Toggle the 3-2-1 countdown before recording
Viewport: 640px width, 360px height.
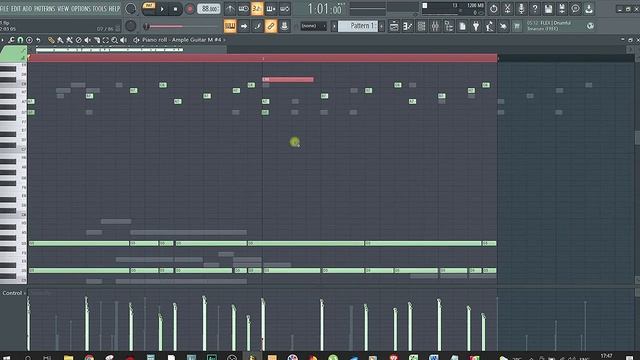pos(257,9)
